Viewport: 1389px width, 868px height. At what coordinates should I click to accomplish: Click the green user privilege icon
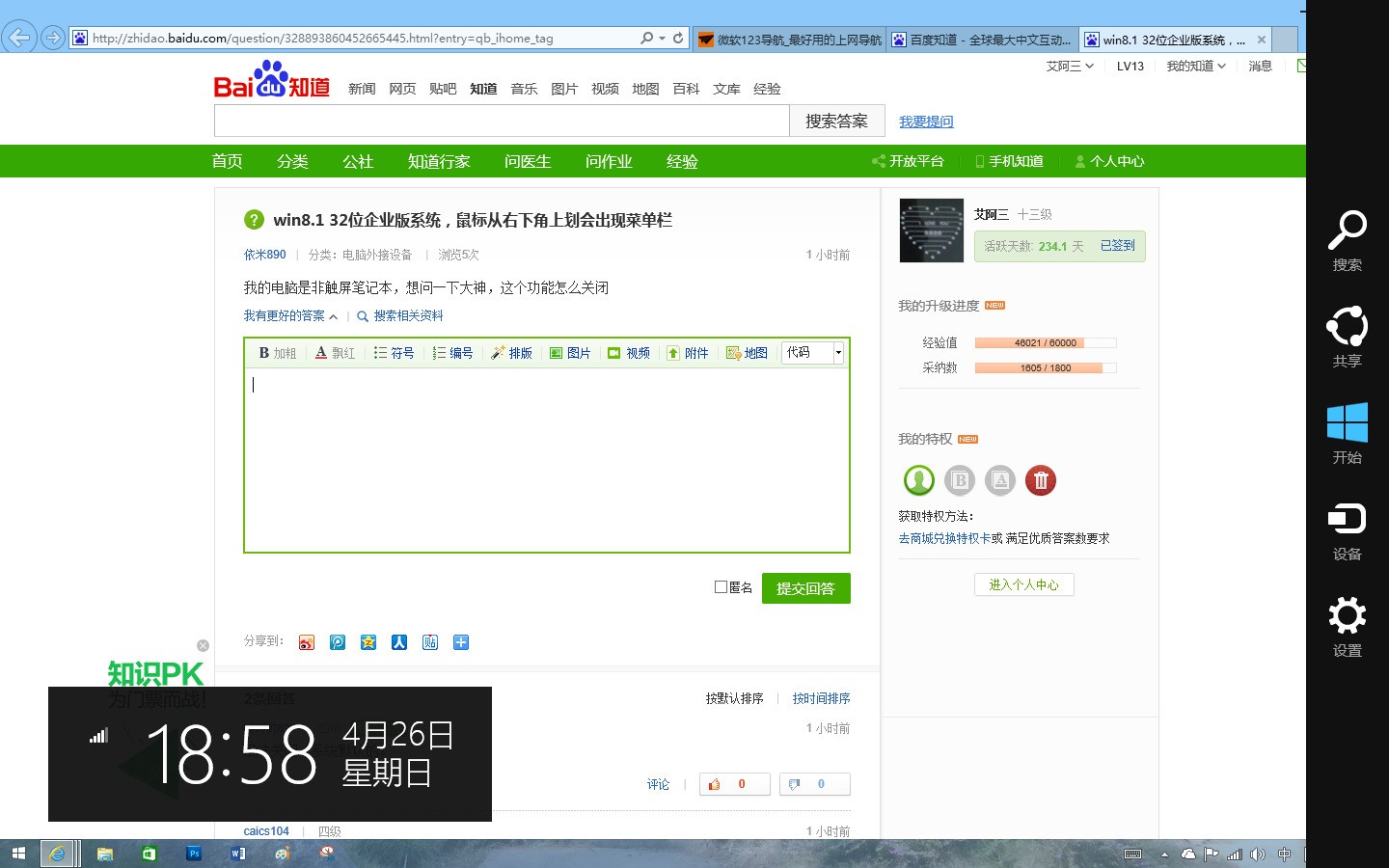pos(919,480)
